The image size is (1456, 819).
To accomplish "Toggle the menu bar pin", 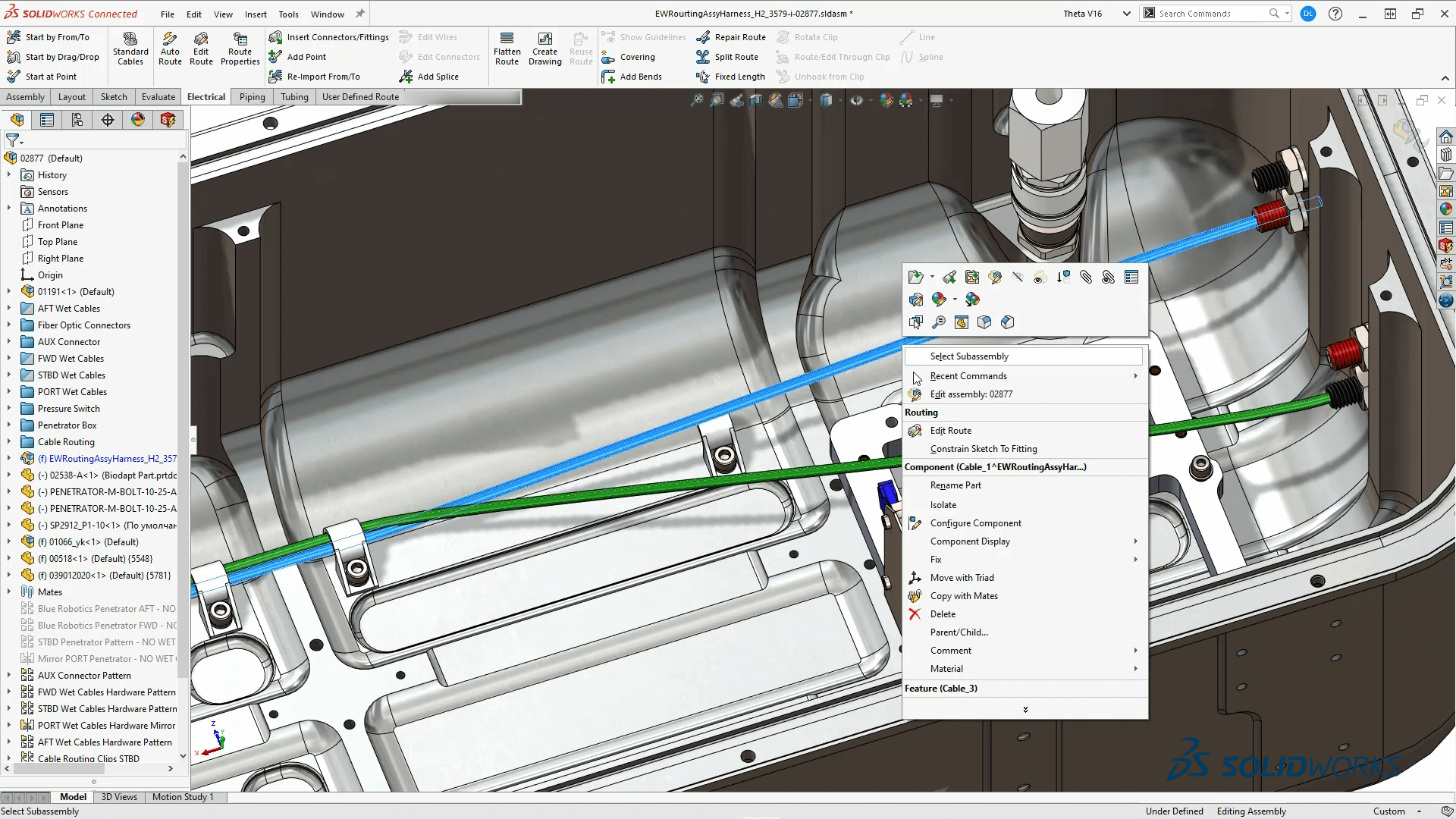I will pos(360,14).
